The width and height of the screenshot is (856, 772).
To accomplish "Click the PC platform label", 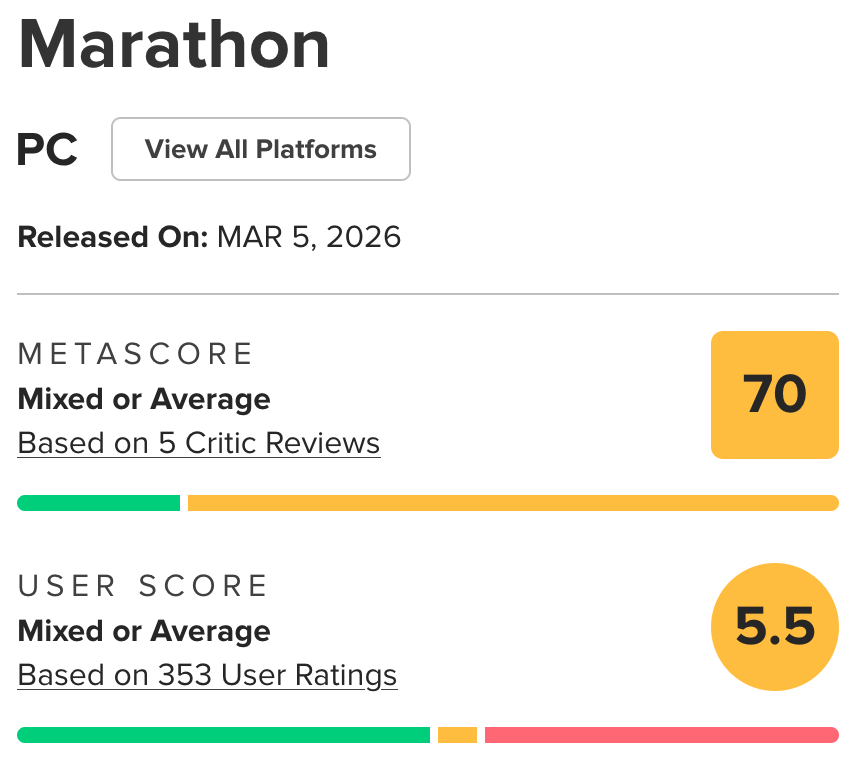I will click(x=47, y=149).
